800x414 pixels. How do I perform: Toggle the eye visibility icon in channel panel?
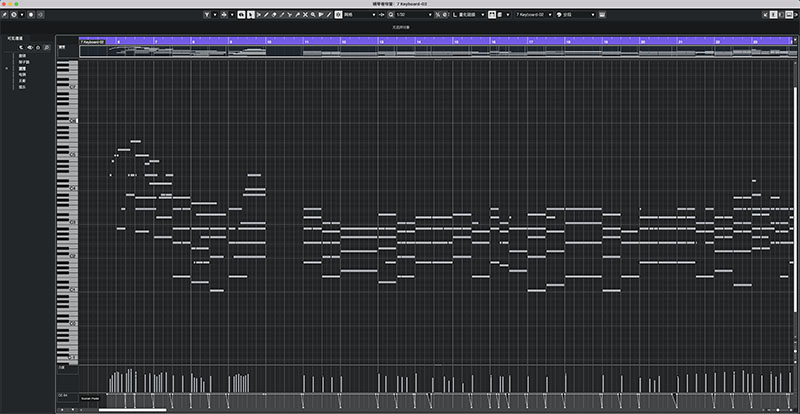30,47
